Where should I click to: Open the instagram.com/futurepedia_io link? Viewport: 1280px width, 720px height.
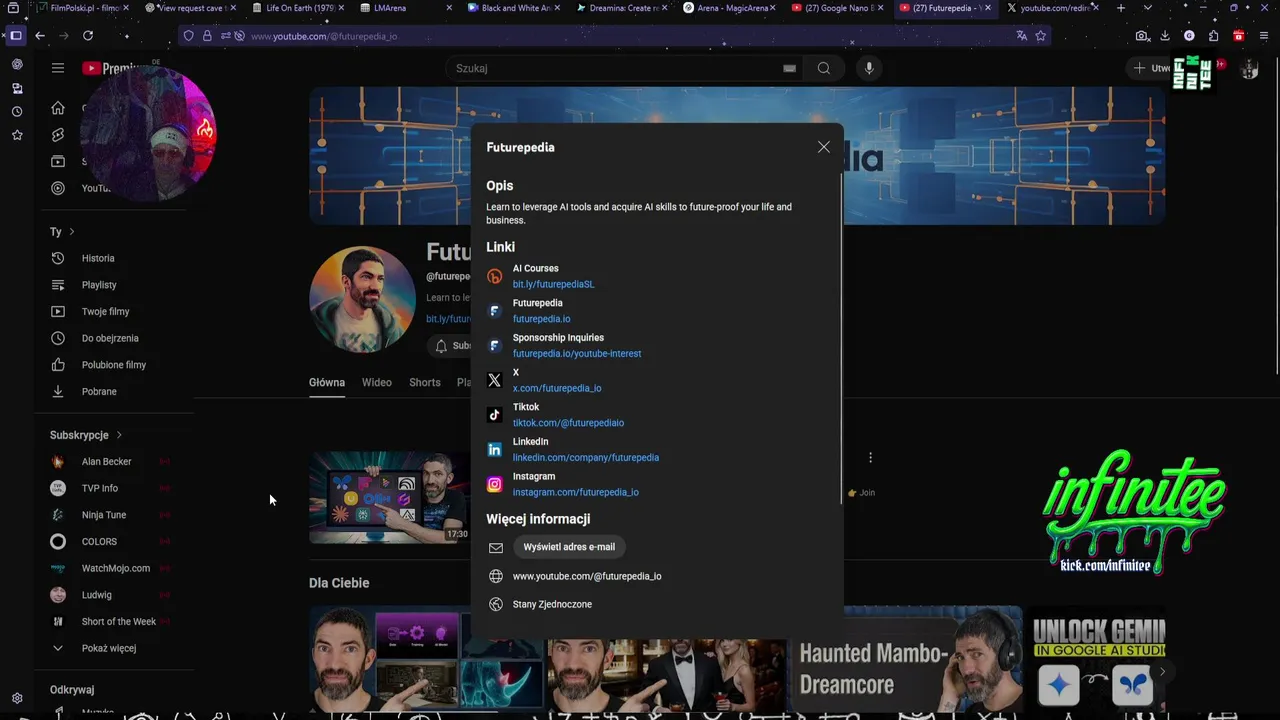point(575,492)
